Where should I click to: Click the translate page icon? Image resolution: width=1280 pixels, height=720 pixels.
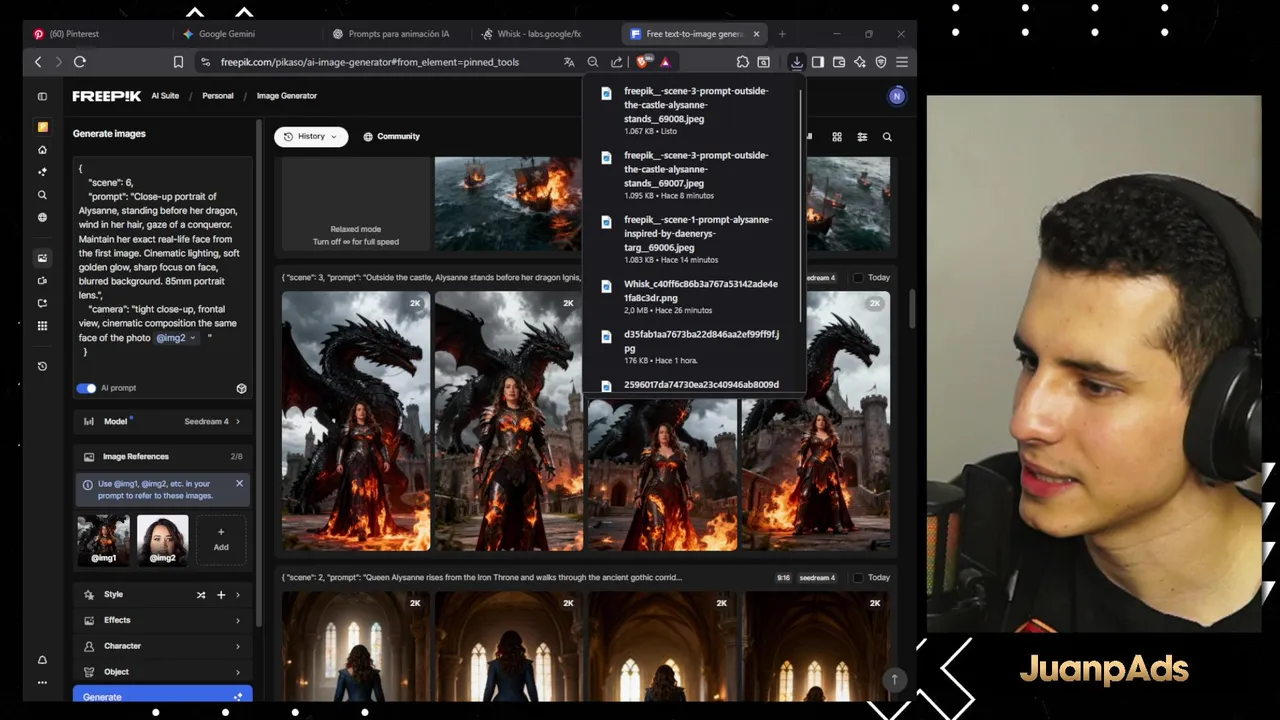click(569, 62)
